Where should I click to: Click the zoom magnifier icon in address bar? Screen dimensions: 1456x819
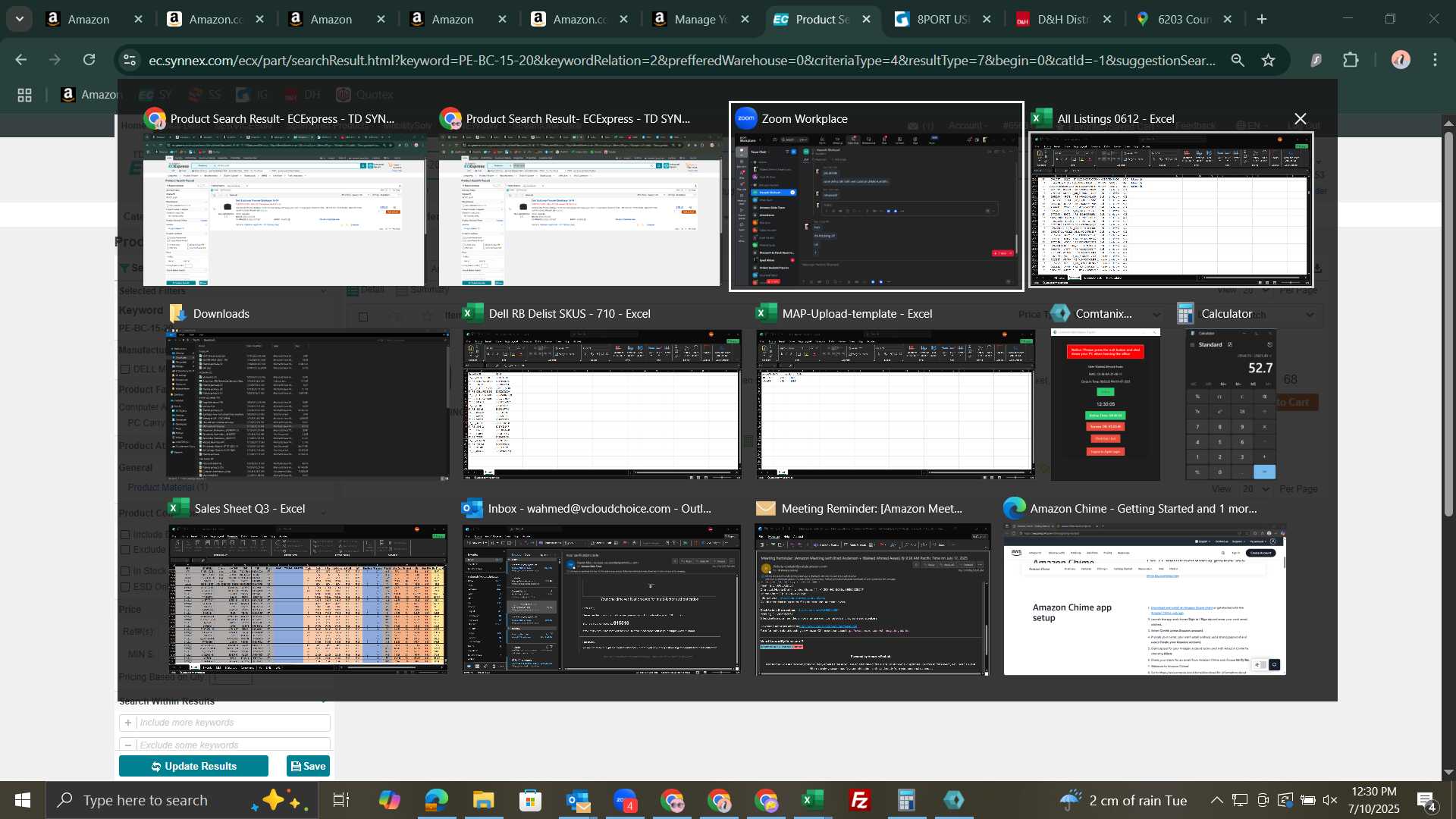[1238, 60]
